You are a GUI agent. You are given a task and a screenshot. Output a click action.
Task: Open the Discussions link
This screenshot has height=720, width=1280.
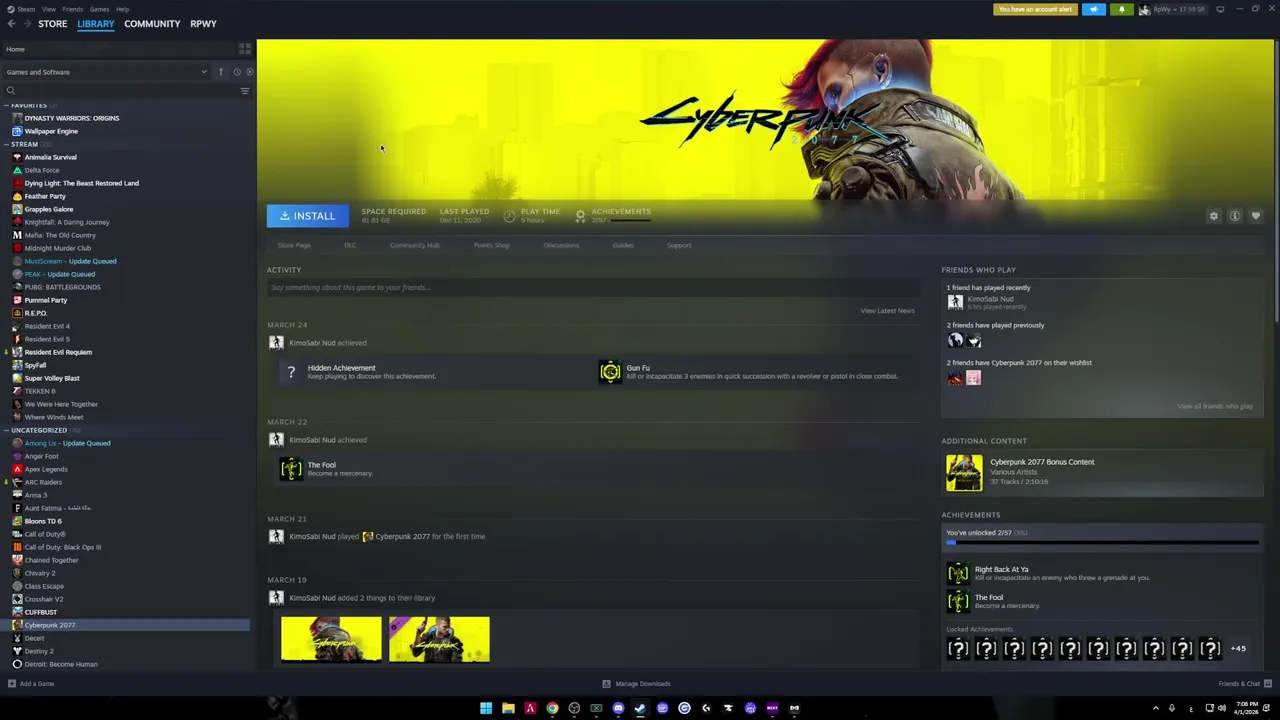tap(561, 245)
